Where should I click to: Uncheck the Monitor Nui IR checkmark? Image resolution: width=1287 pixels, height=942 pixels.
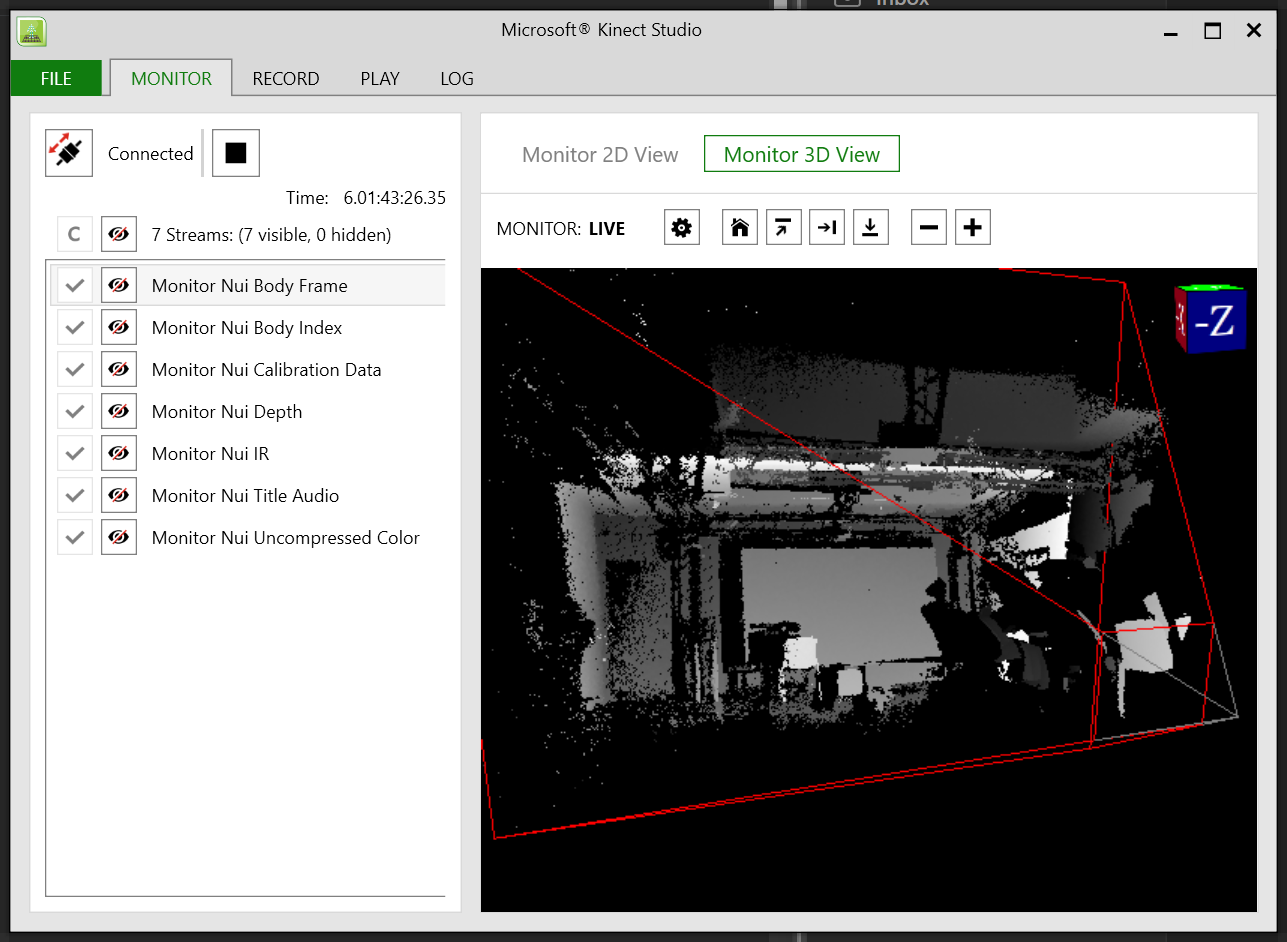74,453
